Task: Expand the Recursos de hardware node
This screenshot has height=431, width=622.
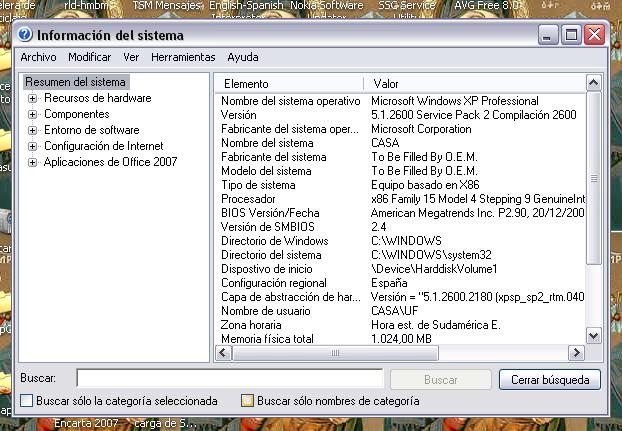Action: [33, 98]
